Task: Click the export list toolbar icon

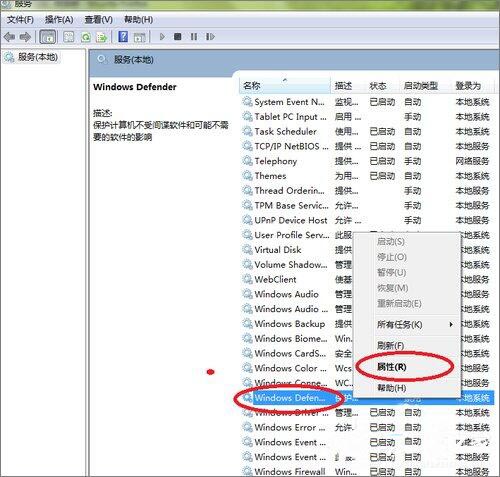Action: pos(102,37)
